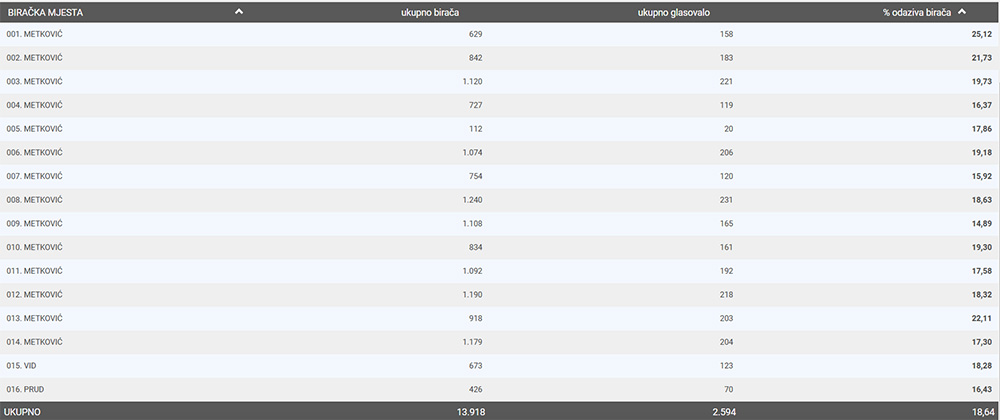Click sort arrow next to % odaziva birača
Viewport: 1000px width, 420px height.
coord(962,11)
